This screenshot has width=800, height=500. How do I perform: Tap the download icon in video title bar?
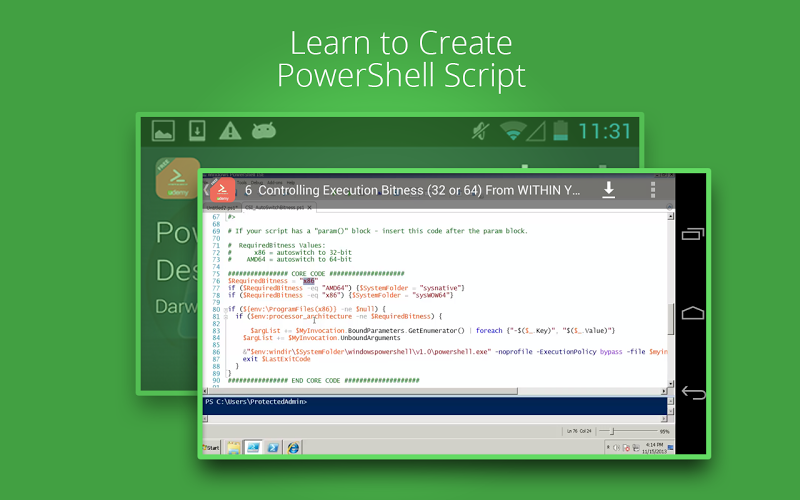click(x=608, y=190)
